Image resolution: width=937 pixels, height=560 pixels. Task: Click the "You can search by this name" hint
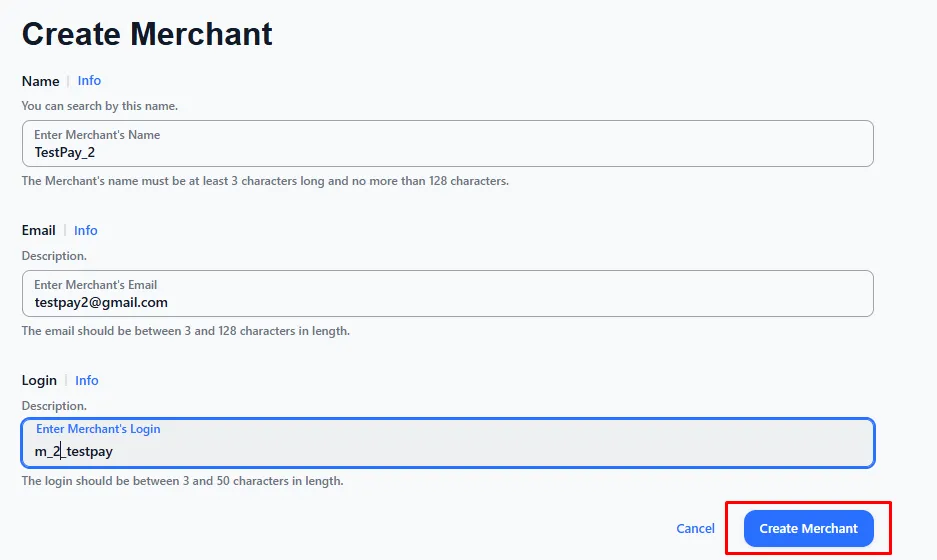pos(100,106)
